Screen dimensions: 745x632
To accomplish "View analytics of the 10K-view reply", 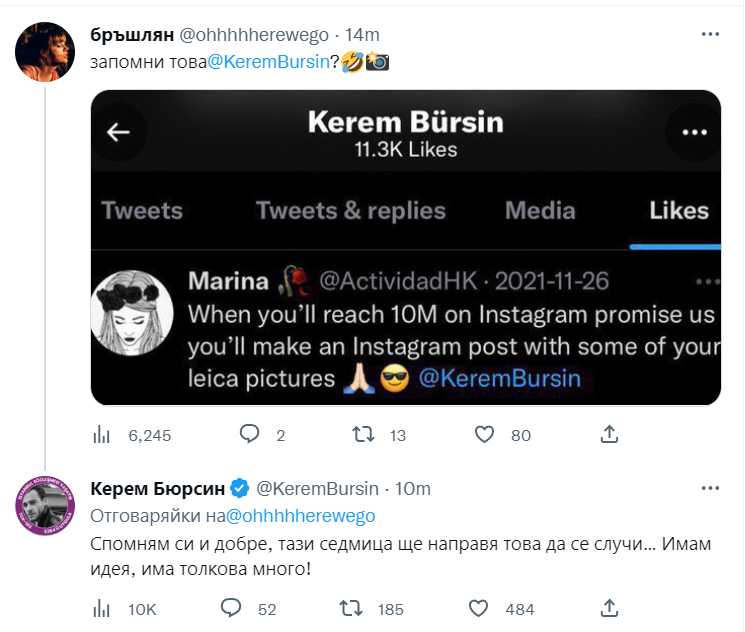I will click(101, 608).
